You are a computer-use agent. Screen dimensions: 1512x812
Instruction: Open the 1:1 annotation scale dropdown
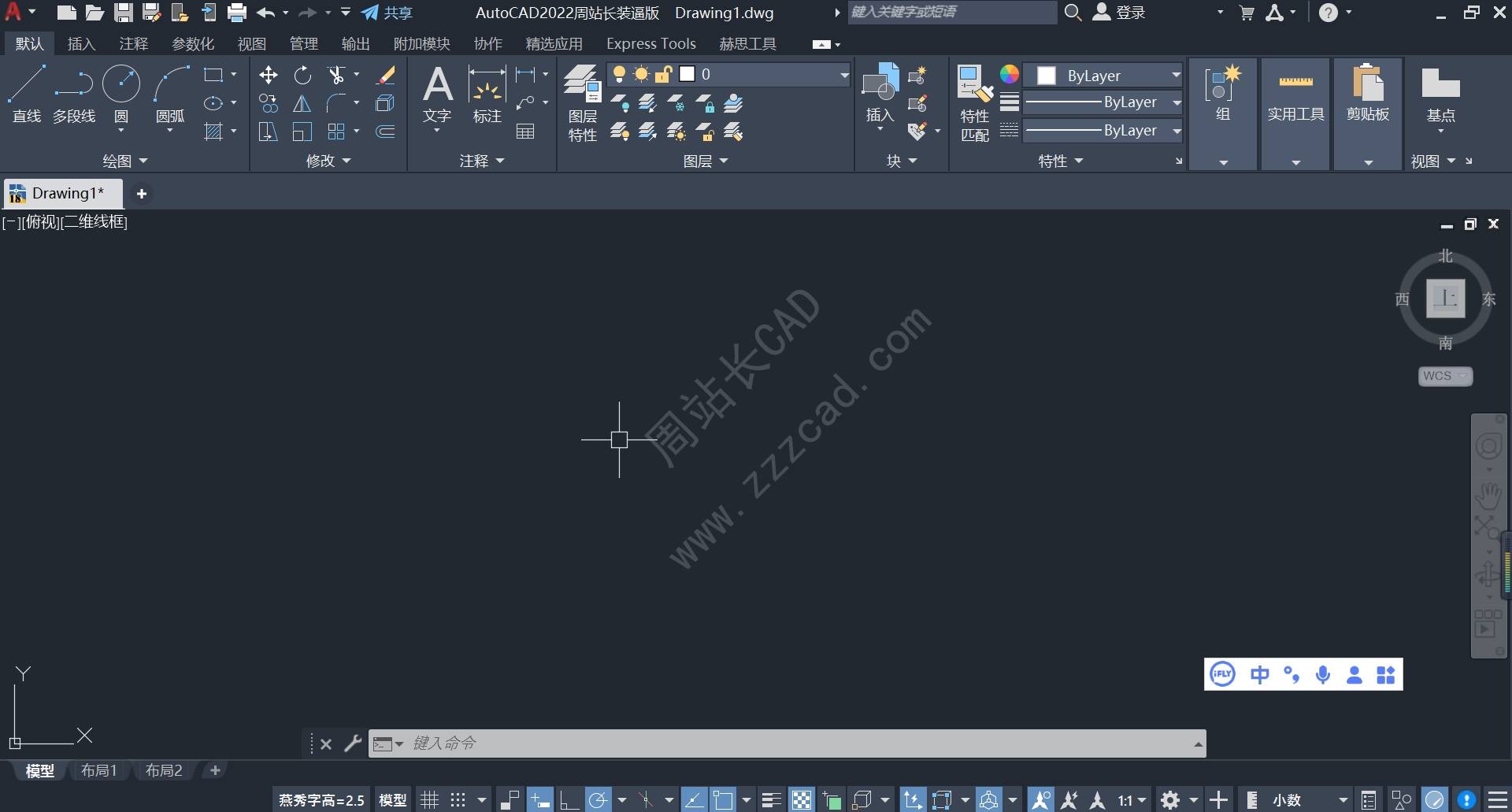click(x=1132, y=800)
